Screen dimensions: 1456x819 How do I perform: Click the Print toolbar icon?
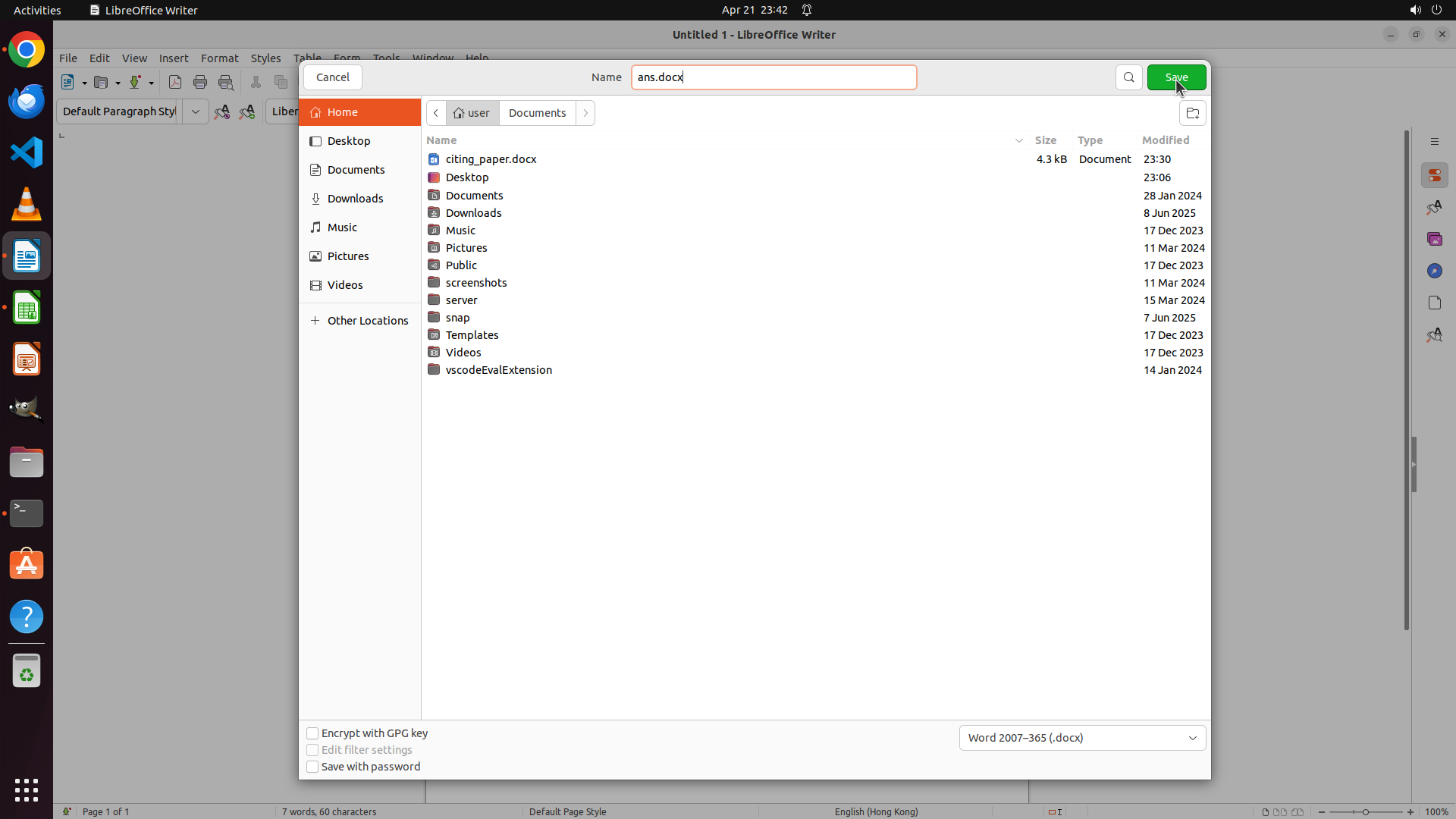(200, 83)
